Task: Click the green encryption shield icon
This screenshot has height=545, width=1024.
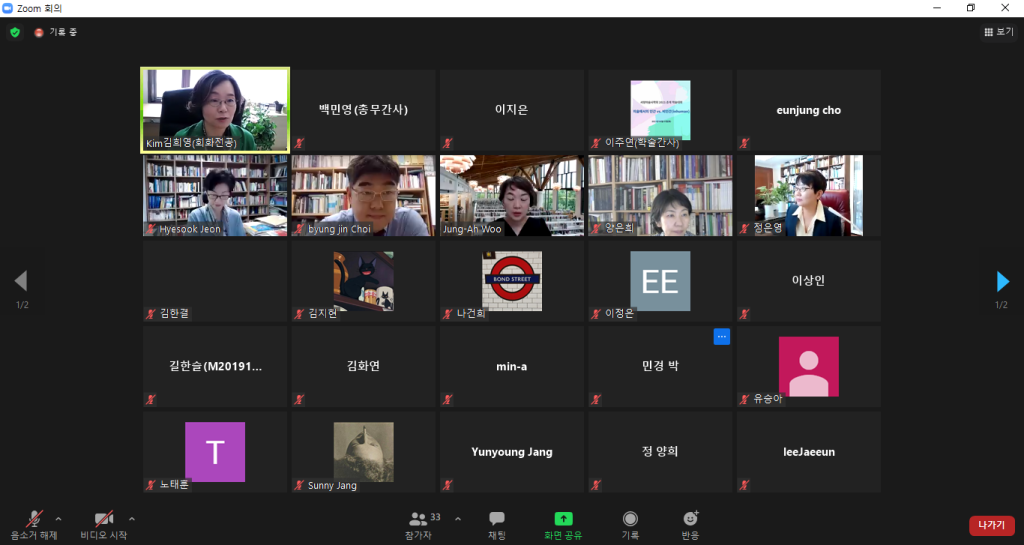Action: [x=15, y=32]
